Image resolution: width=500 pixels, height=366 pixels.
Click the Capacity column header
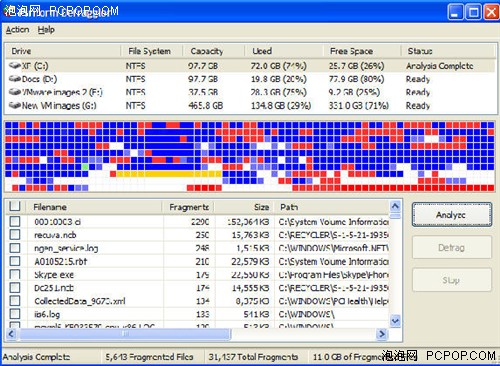214,51
